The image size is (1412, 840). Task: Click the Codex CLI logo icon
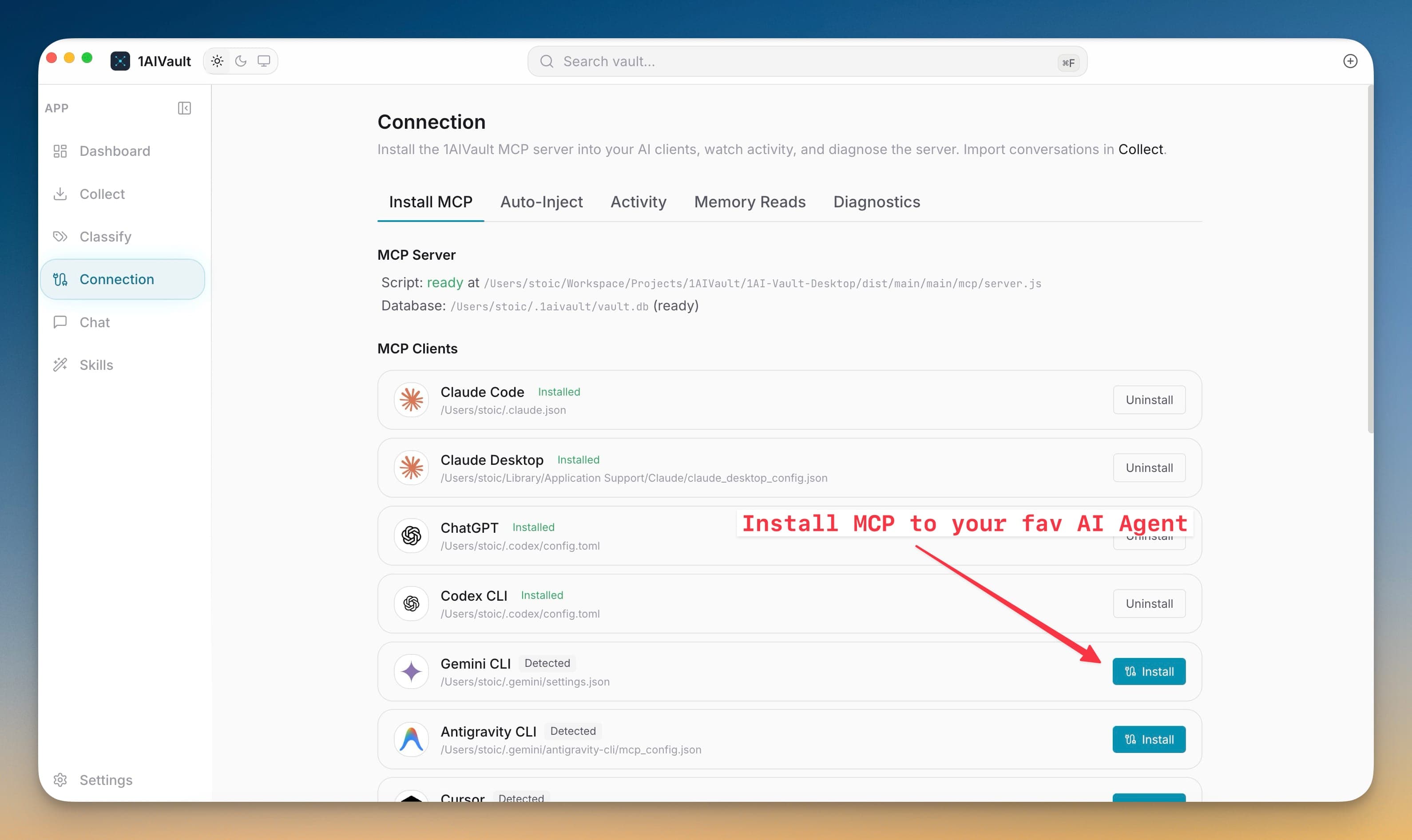[x=412, y=603]
